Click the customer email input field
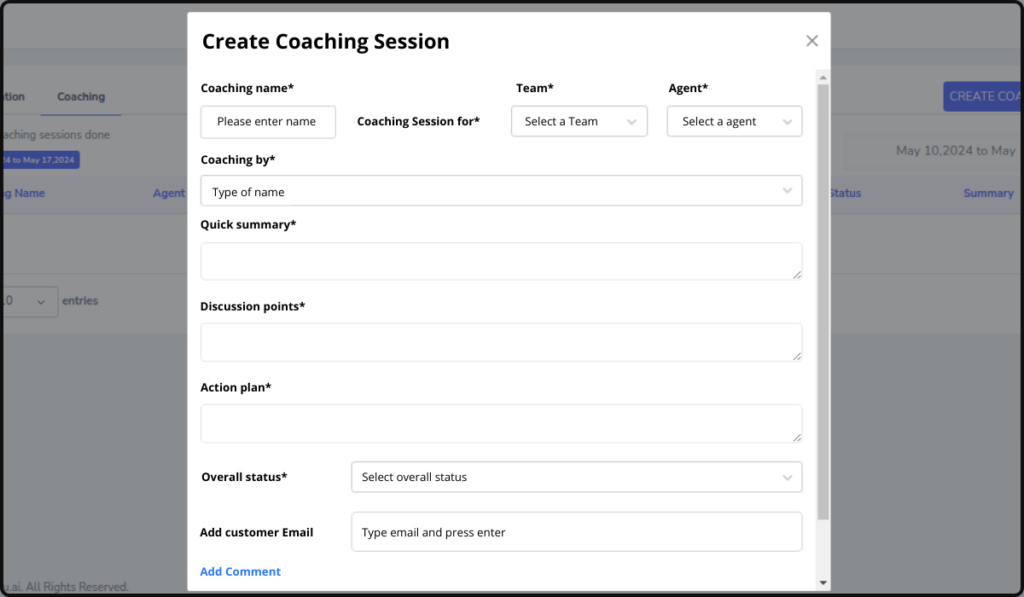 point(576,532)
